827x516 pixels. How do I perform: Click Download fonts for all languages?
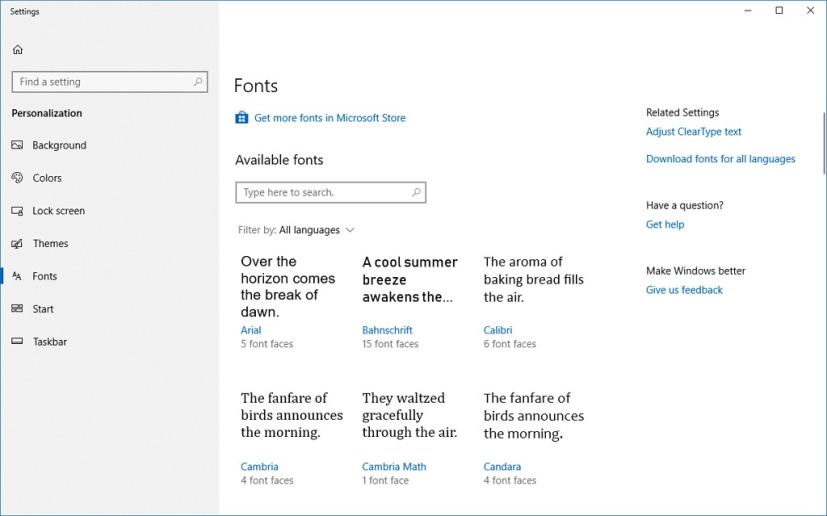click(720, 159)
